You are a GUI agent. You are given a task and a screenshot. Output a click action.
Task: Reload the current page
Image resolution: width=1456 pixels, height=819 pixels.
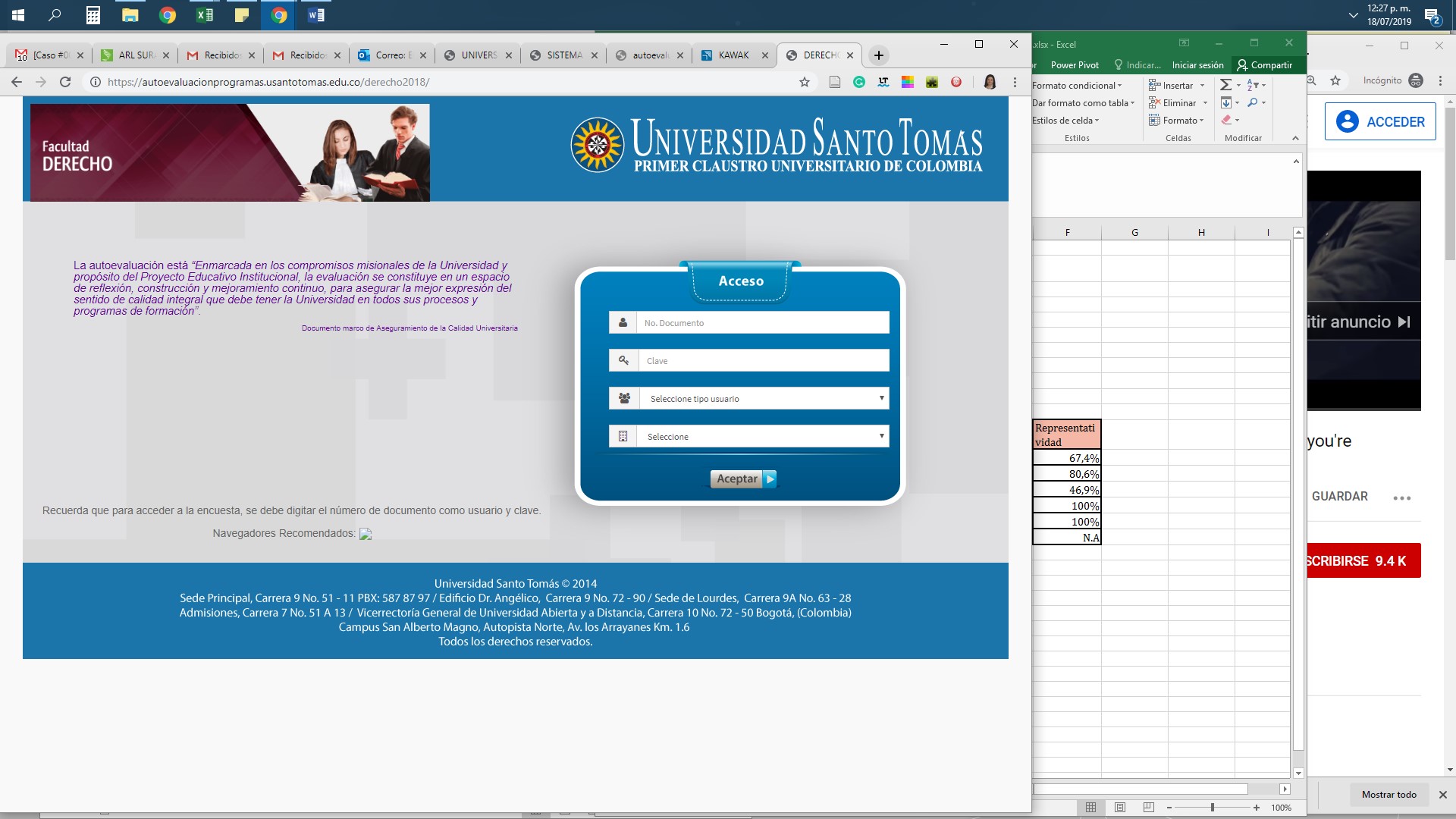click(65, 82)
